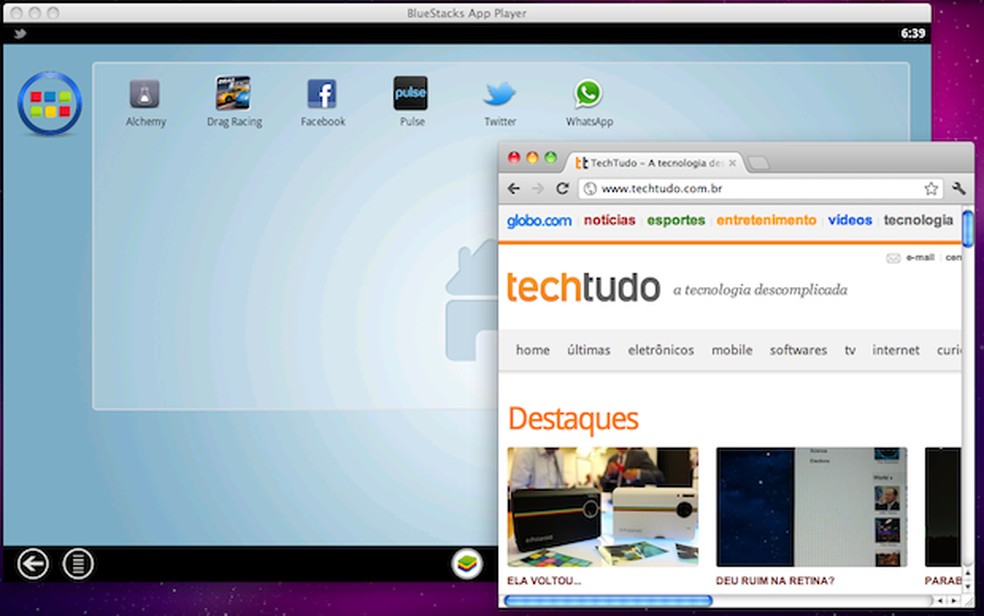The image size is (984, 616).
Task: Open the Twitter app
Action: pyautogui.click(x=500, y=94)
